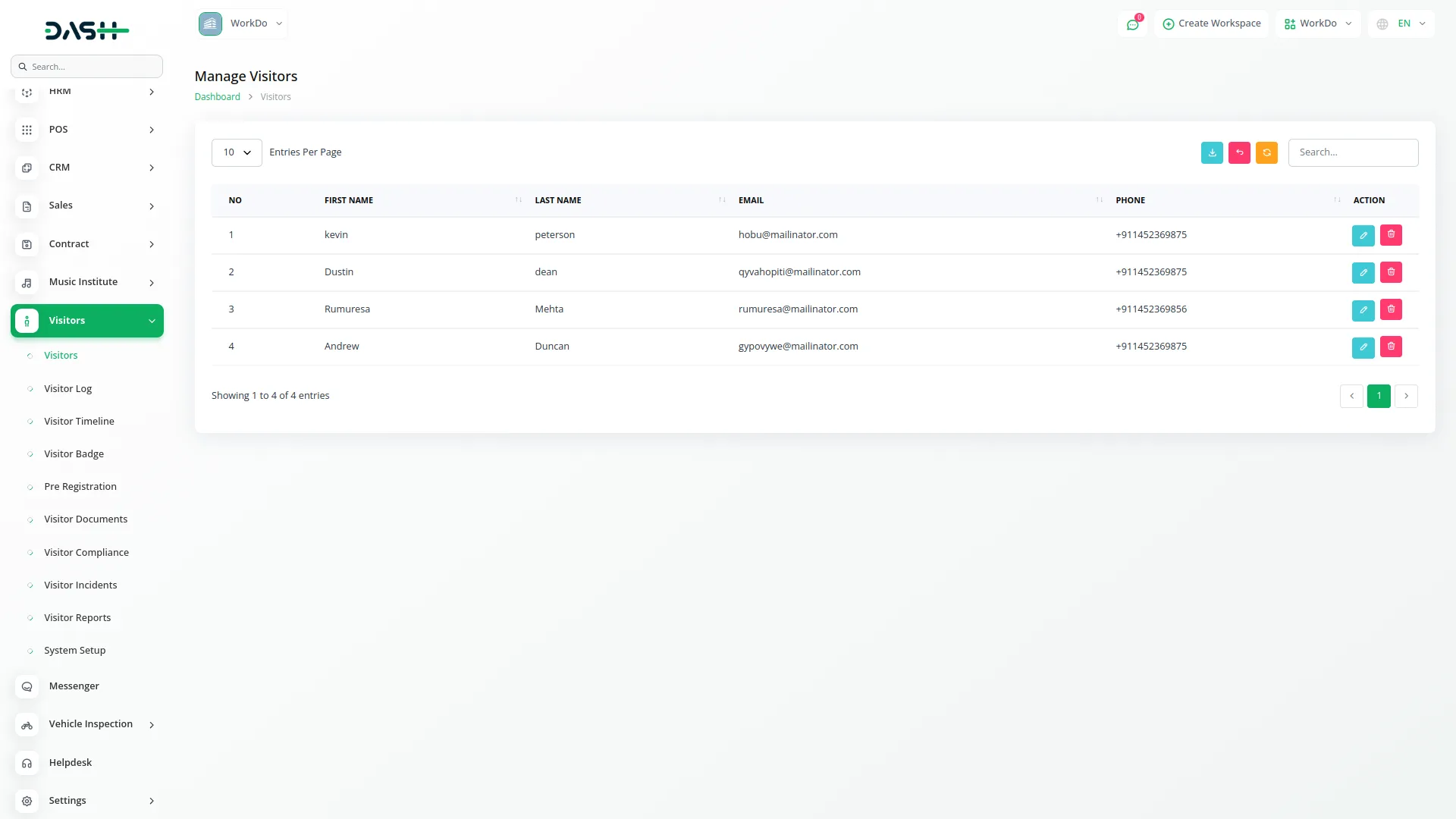
Task: Click the orange refresh icon button
Action: 1266,152
